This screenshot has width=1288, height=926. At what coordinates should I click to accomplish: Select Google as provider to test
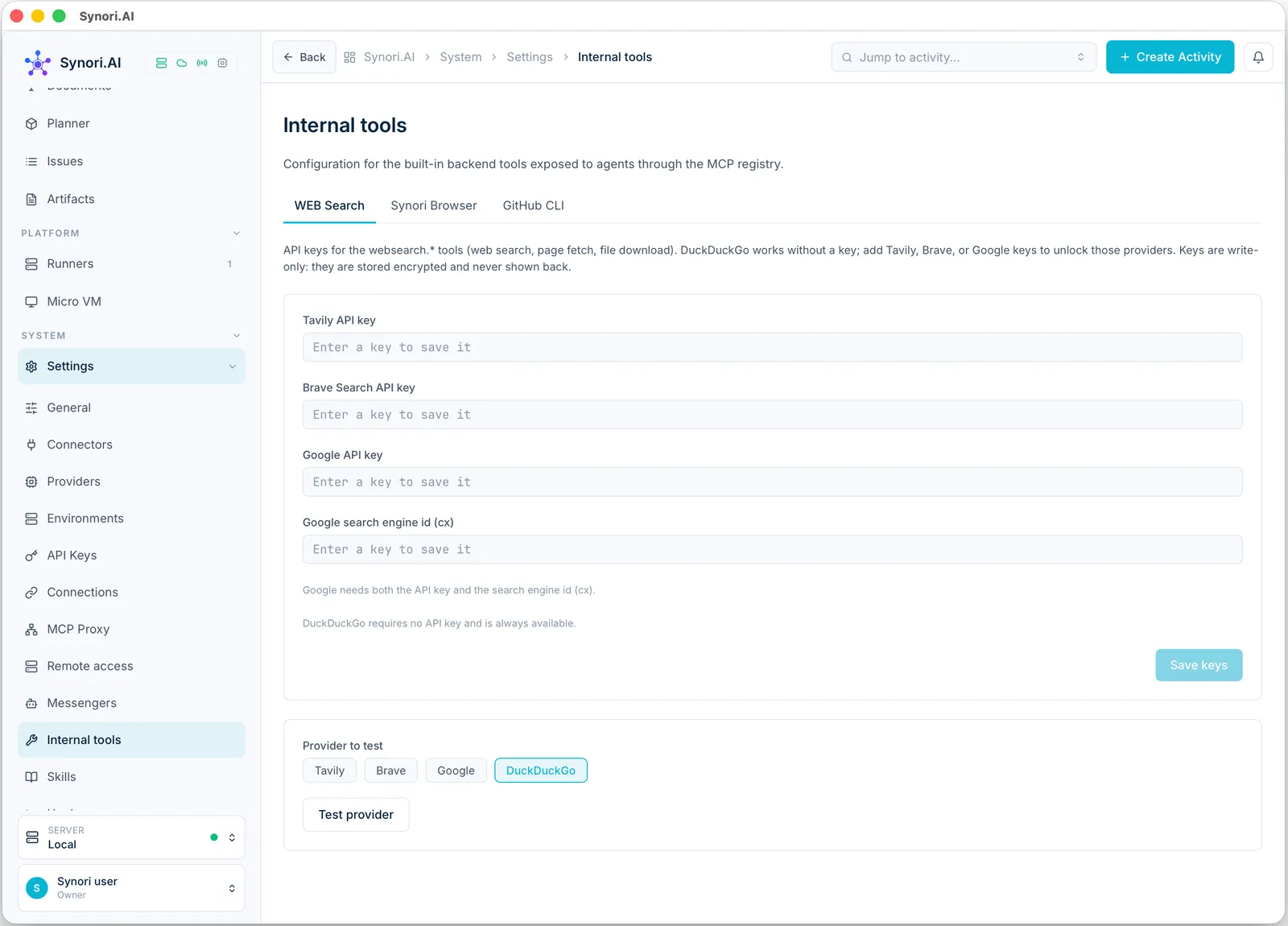coord(456,771)
